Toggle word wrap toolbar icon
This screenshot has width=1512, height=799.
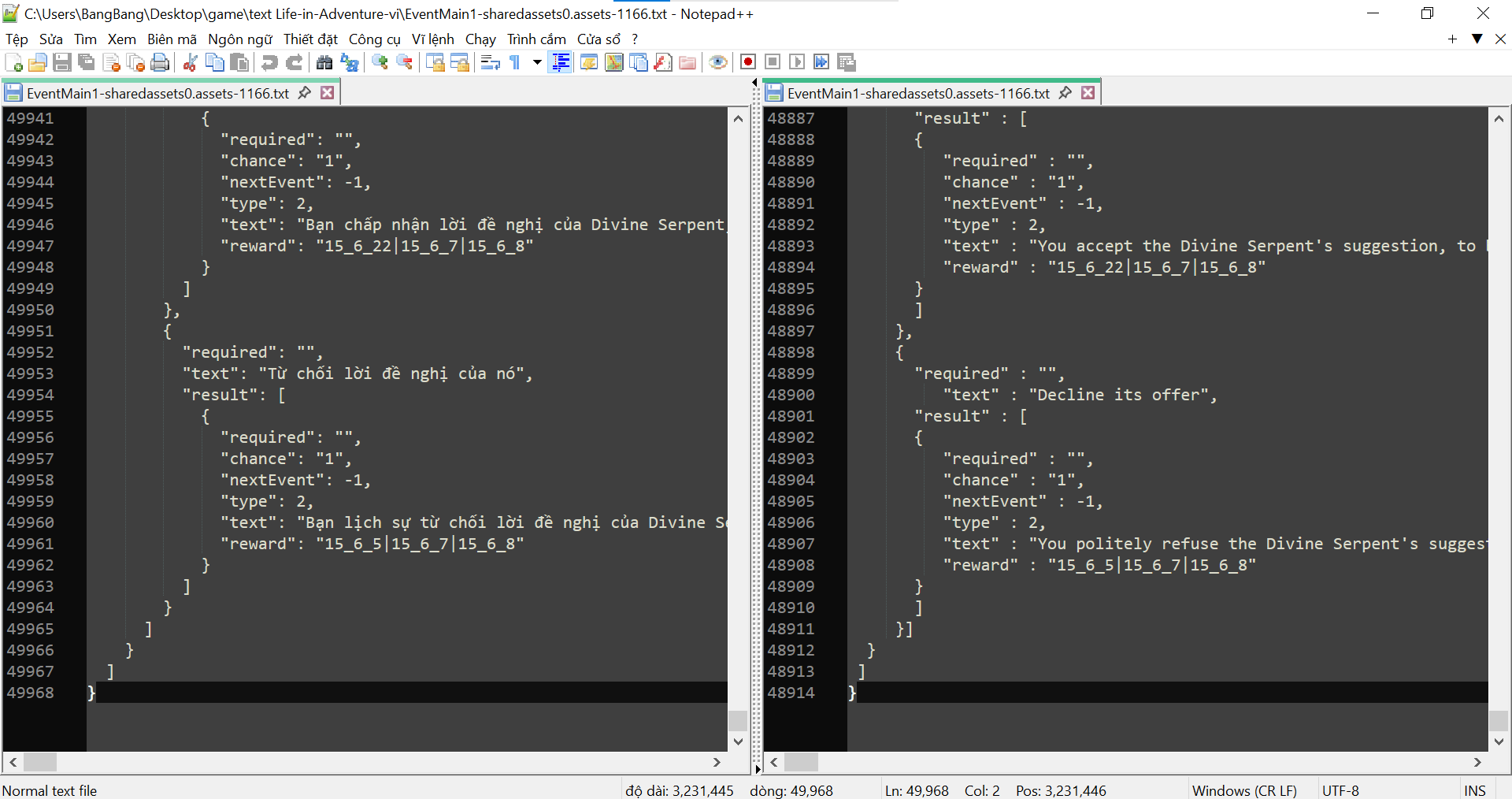[x=490, y=62]
